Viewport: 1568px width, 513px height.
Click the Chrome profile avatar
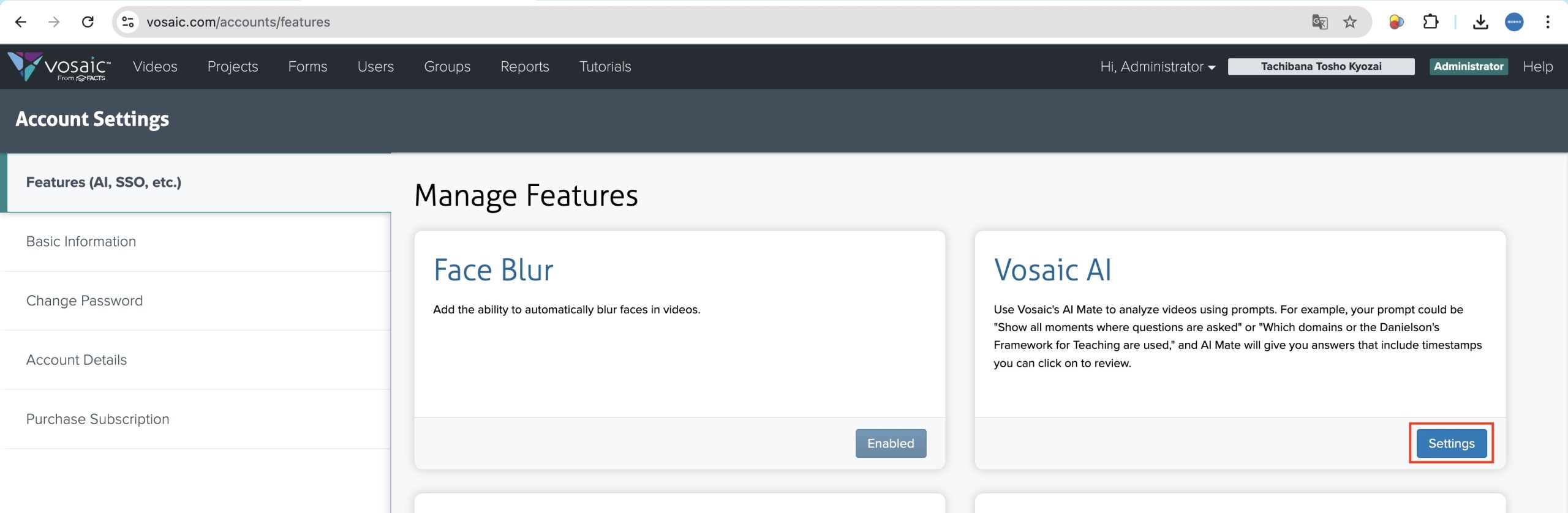click(x=1514, y=22)
